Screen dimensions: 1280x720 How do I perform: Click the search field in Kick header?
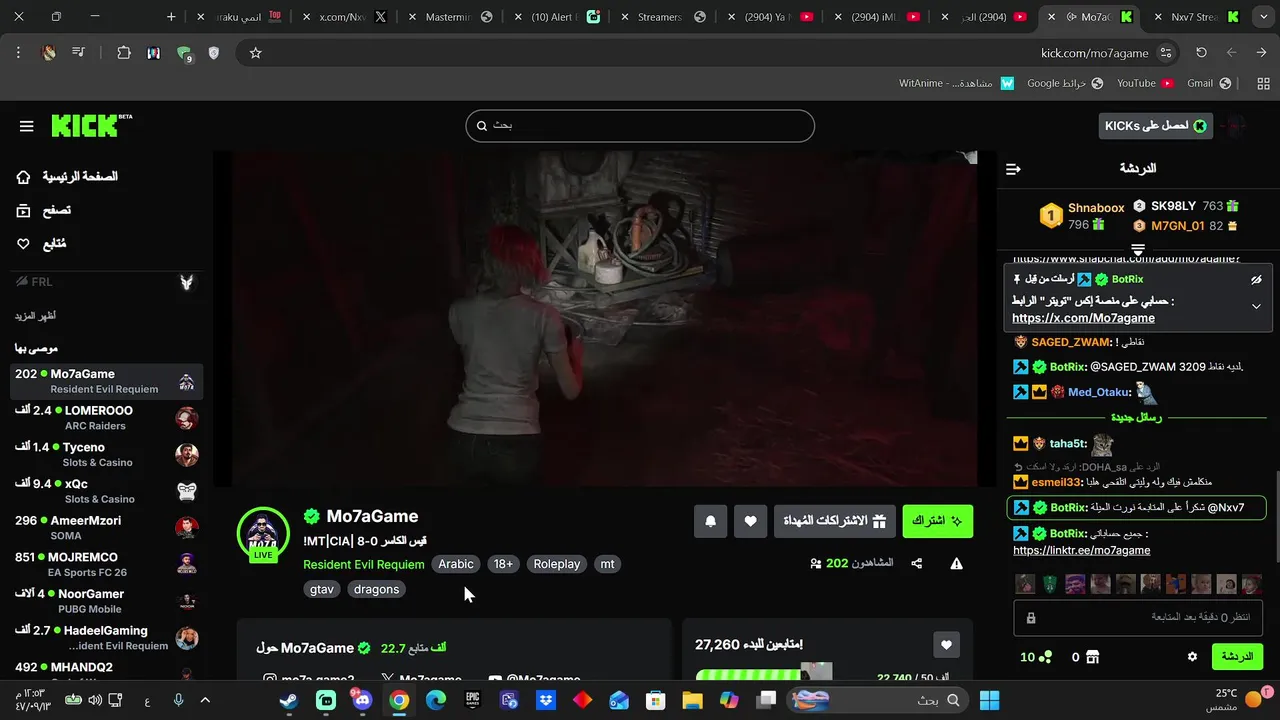[640, 126]
